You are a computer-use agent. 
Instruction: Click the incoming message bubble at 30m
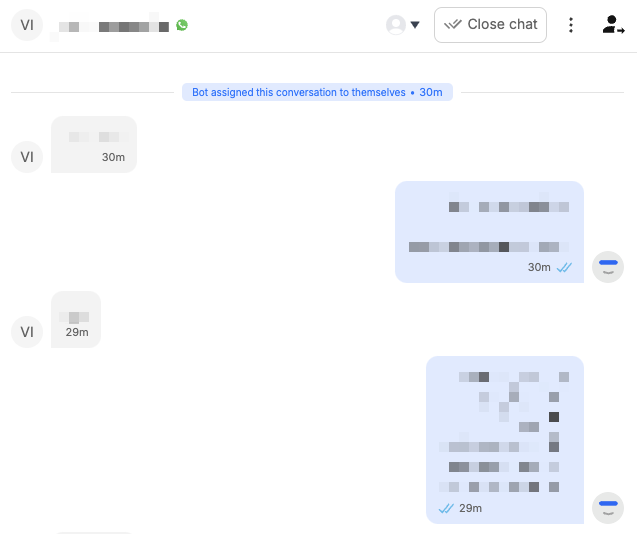click(x=94, y=145)
